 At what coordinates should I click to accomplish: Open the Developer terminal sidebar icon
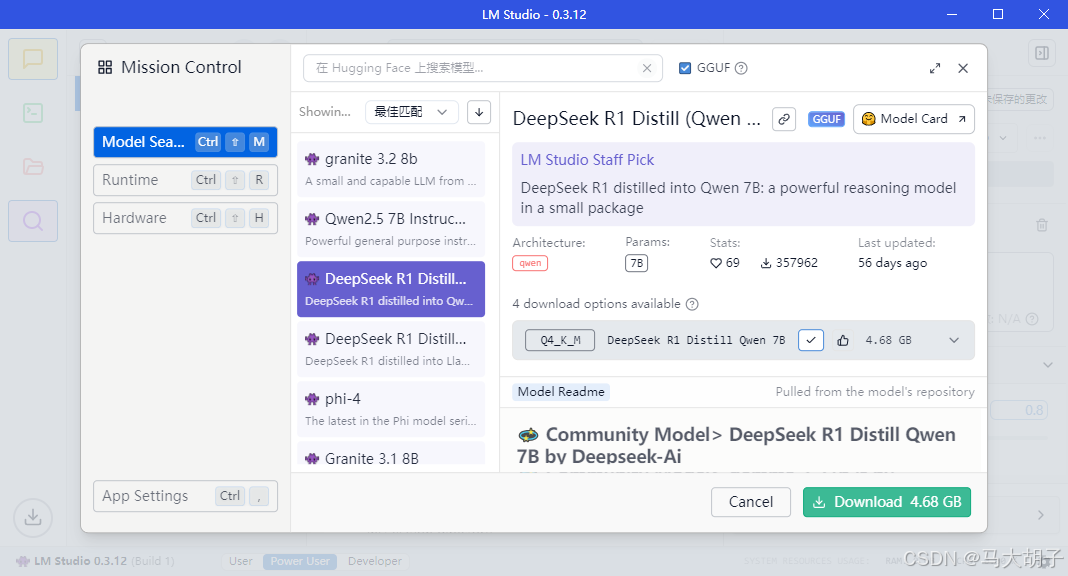33,113
